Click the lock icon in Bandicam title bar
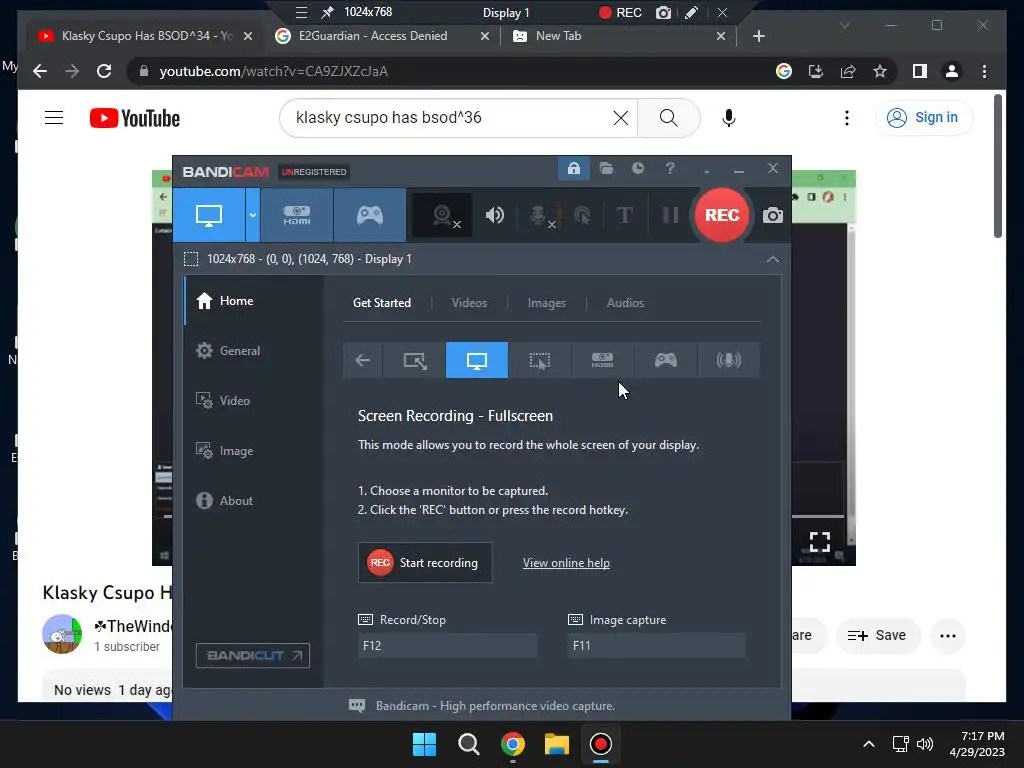 (573, 168)
